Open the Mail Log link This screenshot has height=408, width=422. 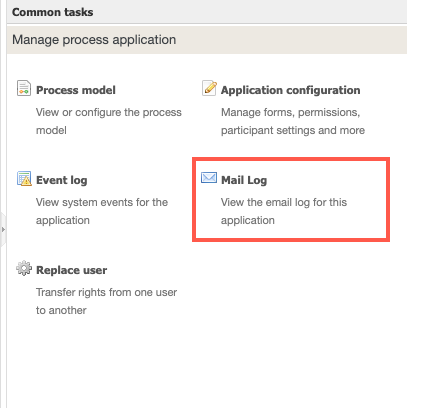[x=244, y=180]
